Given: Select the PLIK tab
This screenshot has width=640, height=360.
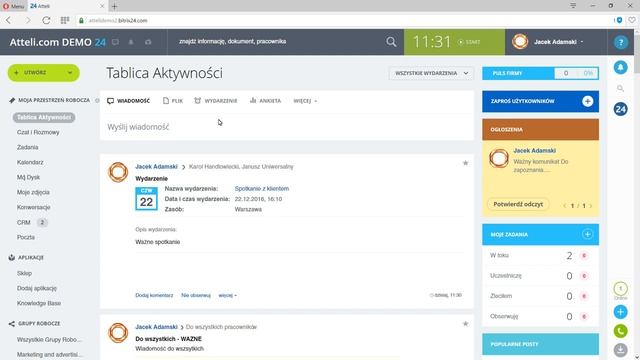Looking at the screenshot, I should click(173, 101).
